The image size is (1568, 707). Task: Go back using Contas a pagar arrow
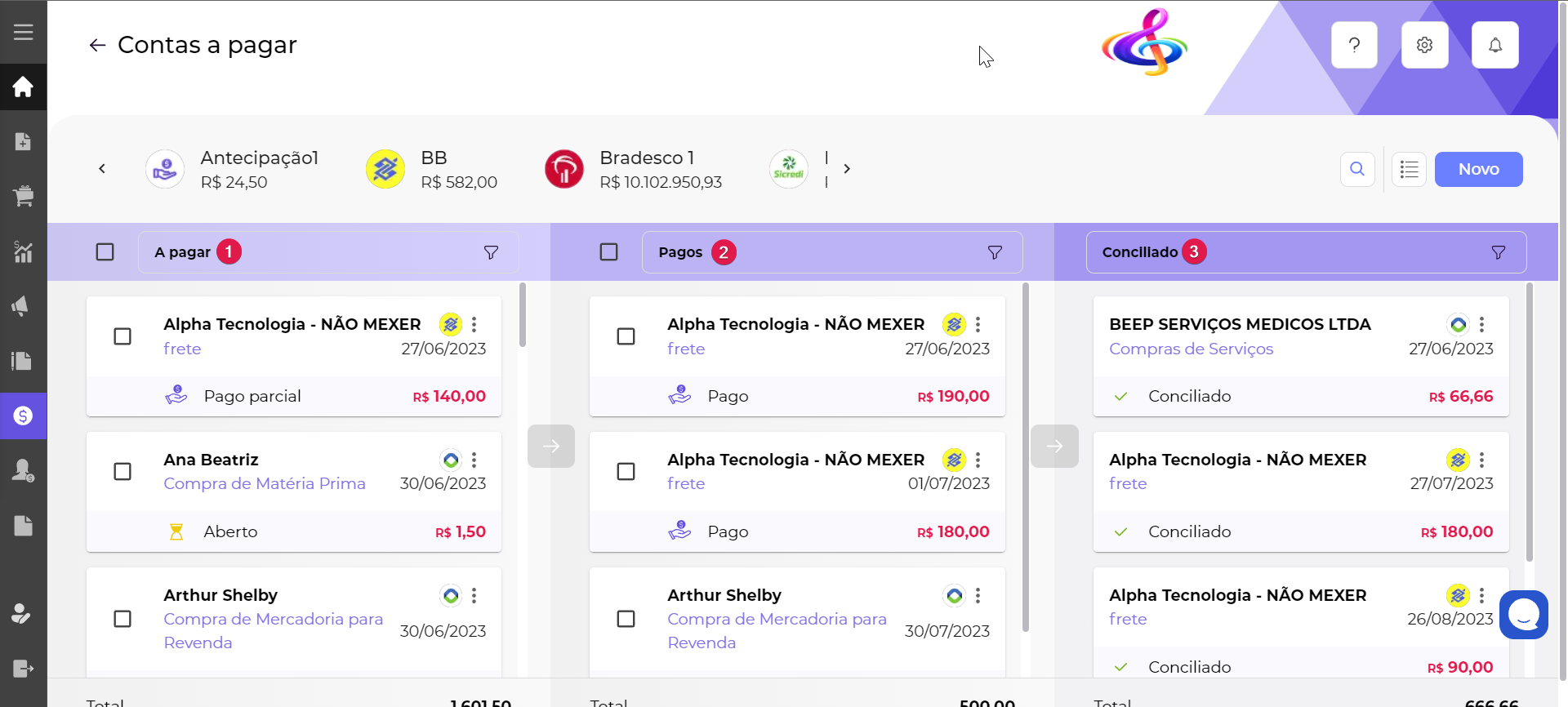click(x=97, y=45)
